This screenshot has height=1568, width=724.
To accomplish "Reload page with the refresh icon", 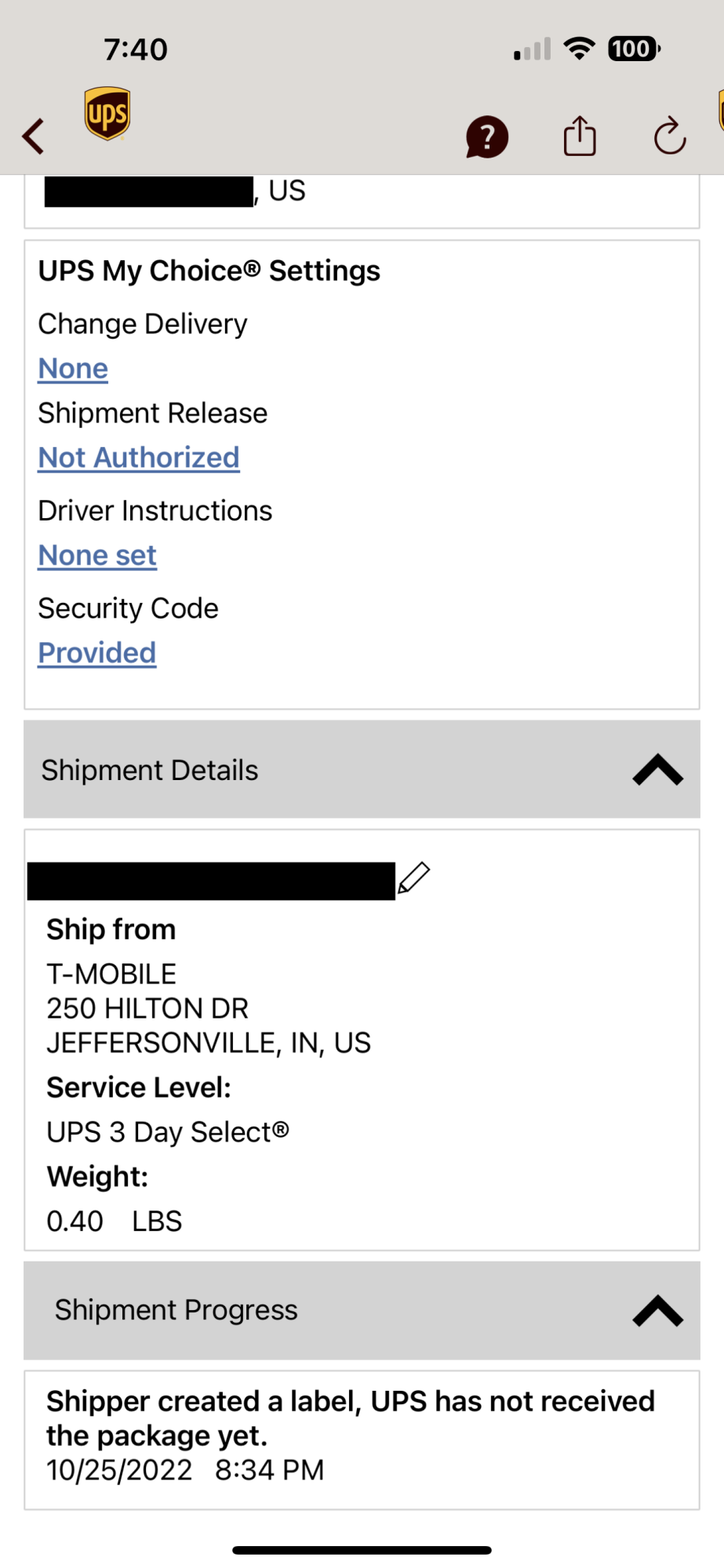I will (670, 136).
